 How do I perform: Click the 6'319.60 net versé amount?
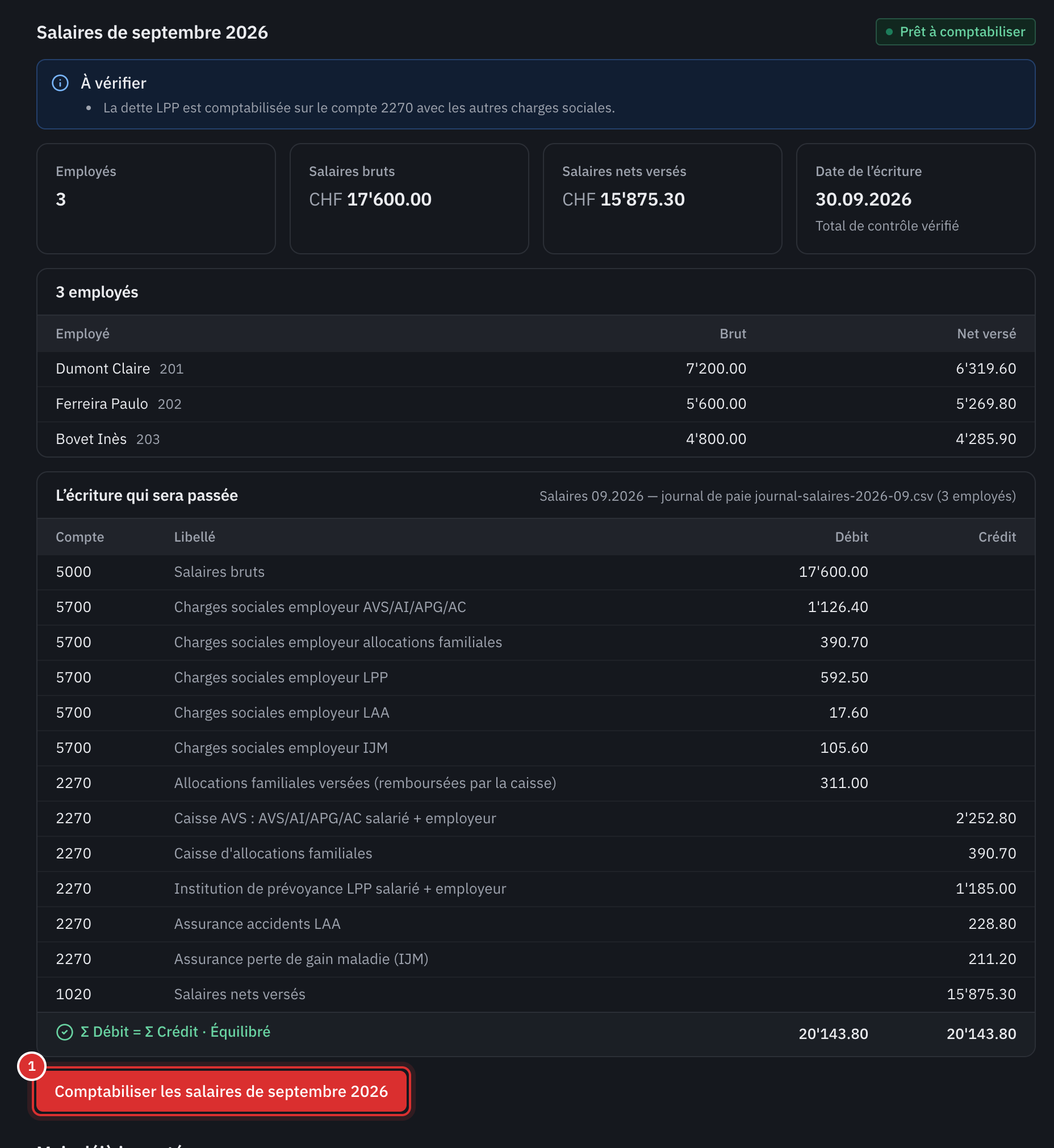[x=986, y=369]
